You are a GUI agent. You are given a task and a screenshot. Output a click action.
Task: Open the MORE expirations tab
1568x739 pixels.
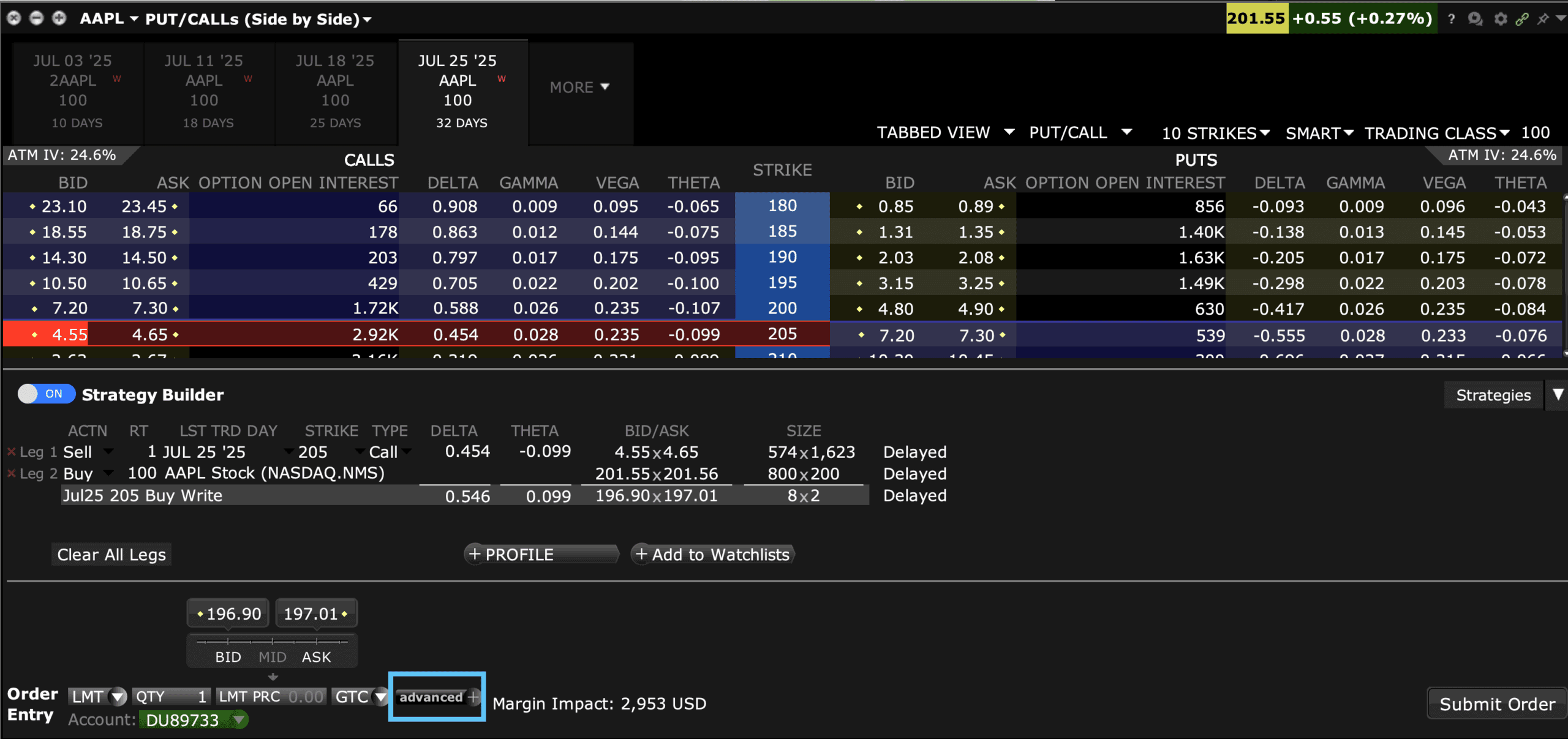coord(579,88)
